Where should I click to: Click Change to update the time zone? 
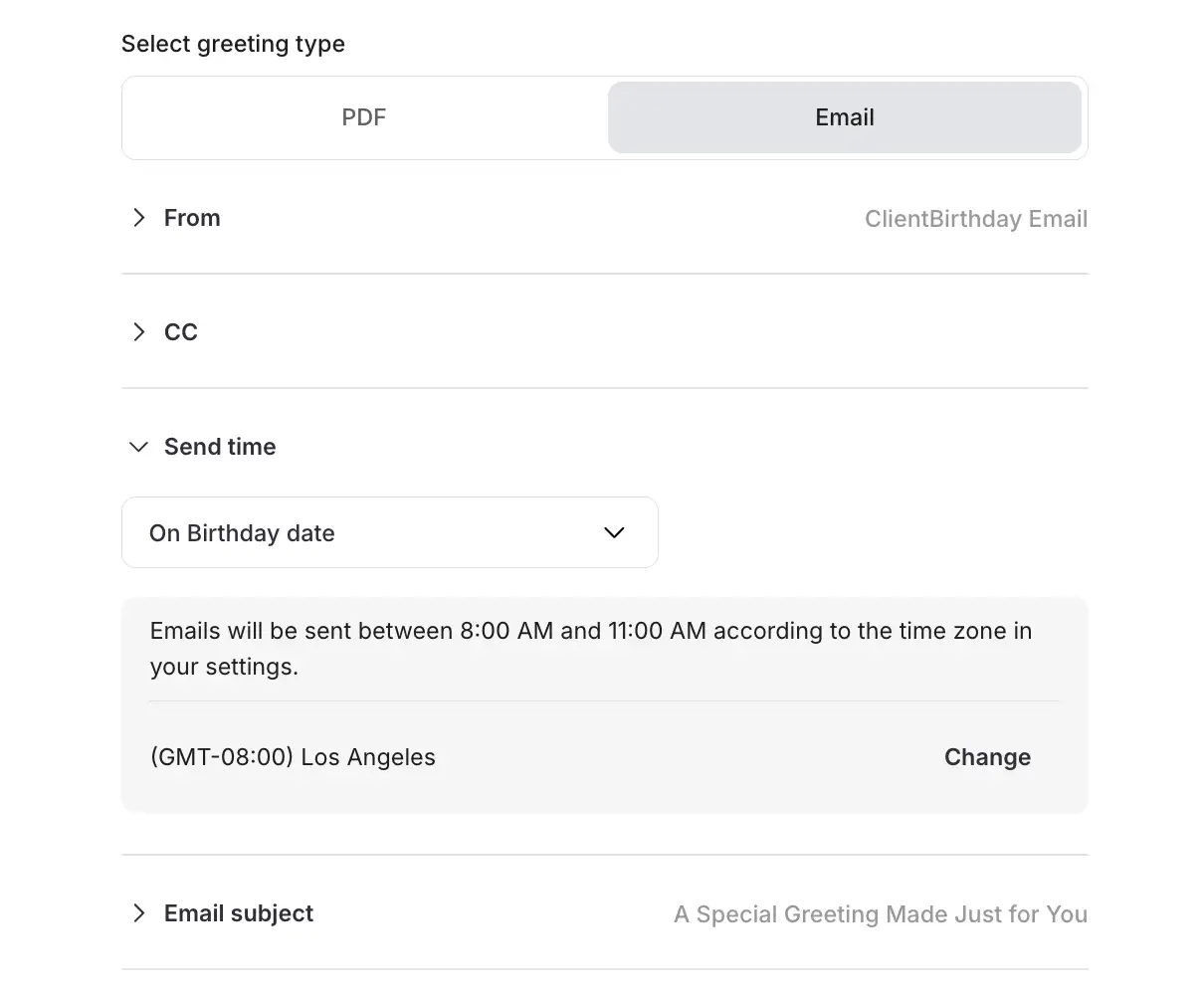coord(987,757)
